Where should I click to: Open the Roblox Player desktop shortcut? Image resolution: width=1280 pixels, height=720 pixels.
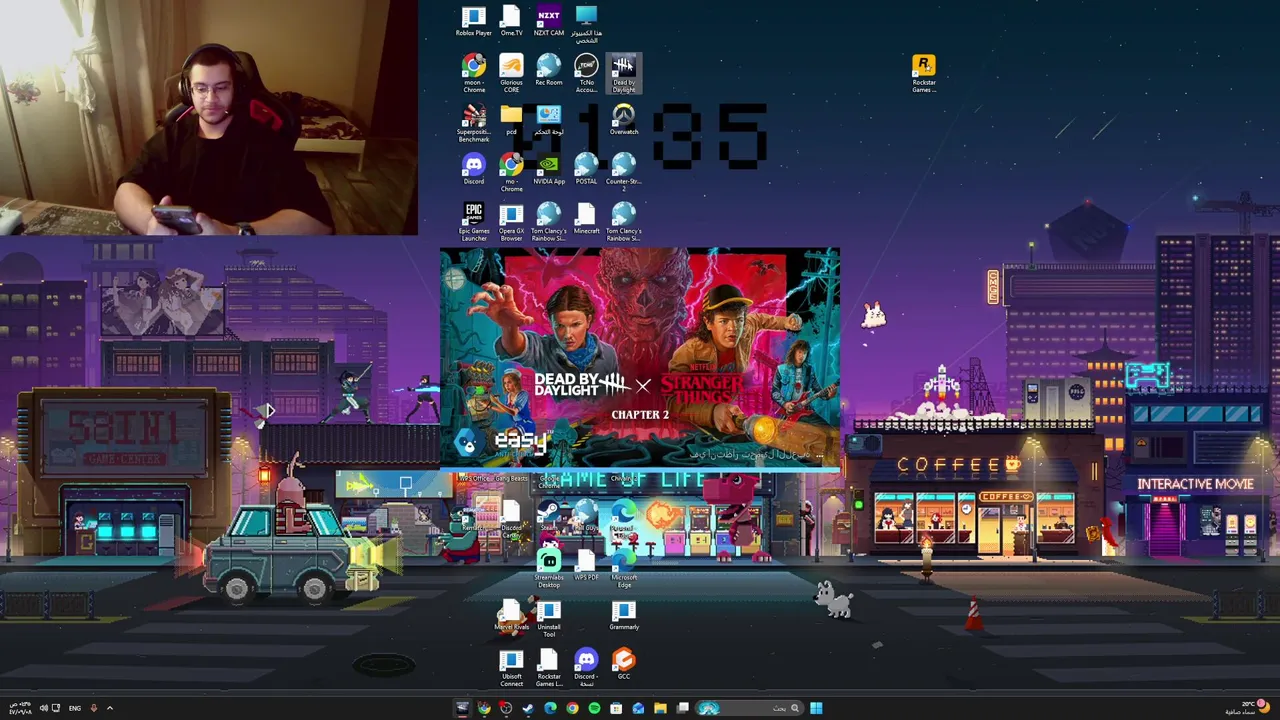pyautogui.click(x=474, y=21)
